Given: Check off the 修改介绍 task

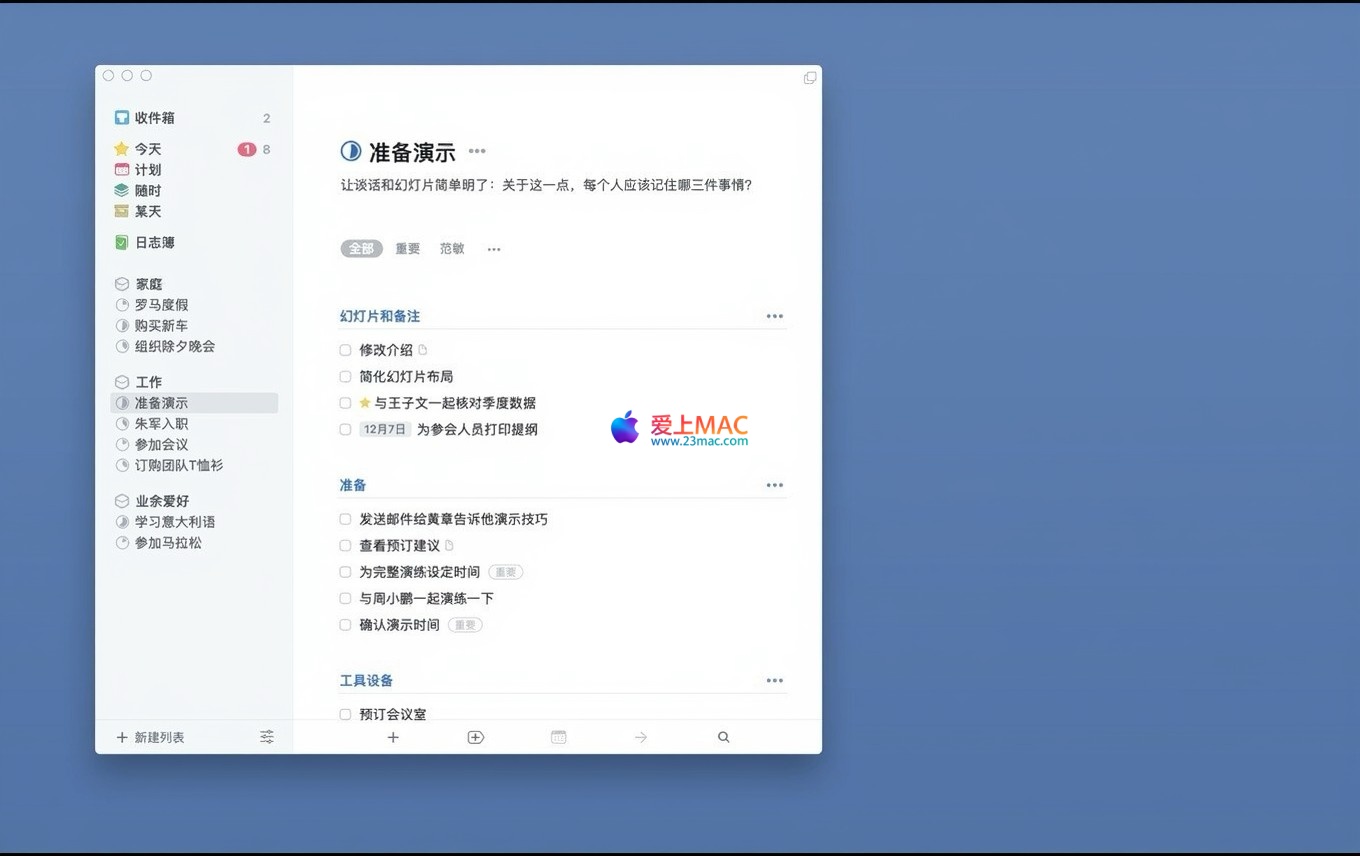Looking at the screenshot, I should tap(345, 350).
